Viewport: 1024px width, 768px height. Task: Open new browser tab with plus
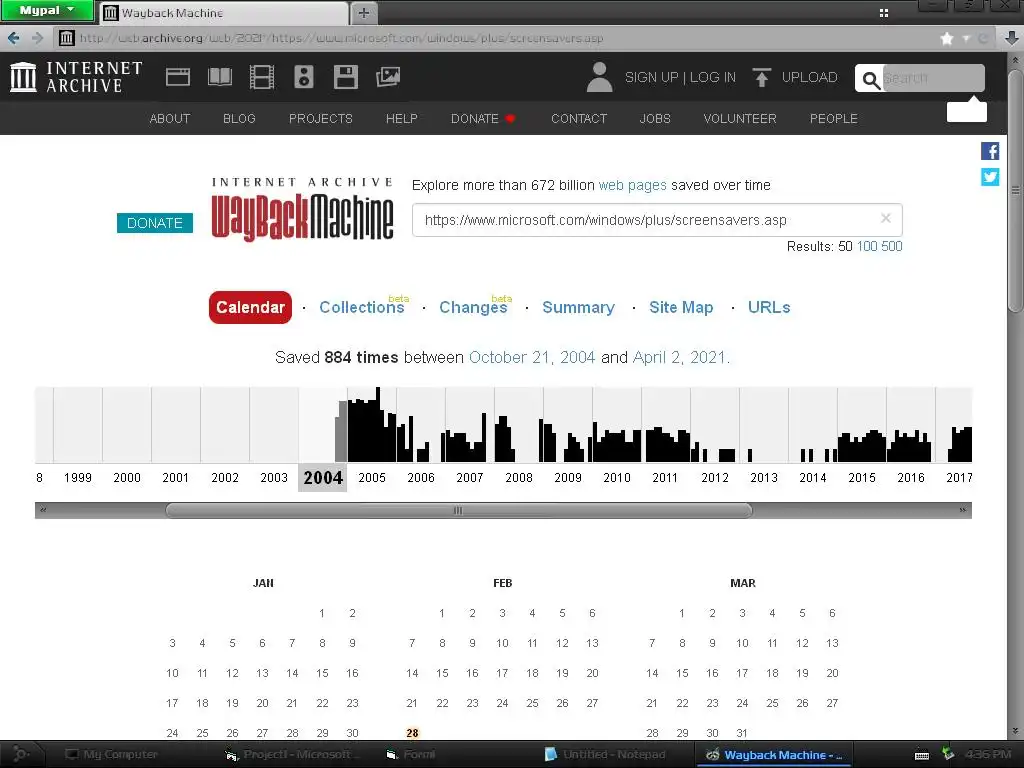coord(364,12)
